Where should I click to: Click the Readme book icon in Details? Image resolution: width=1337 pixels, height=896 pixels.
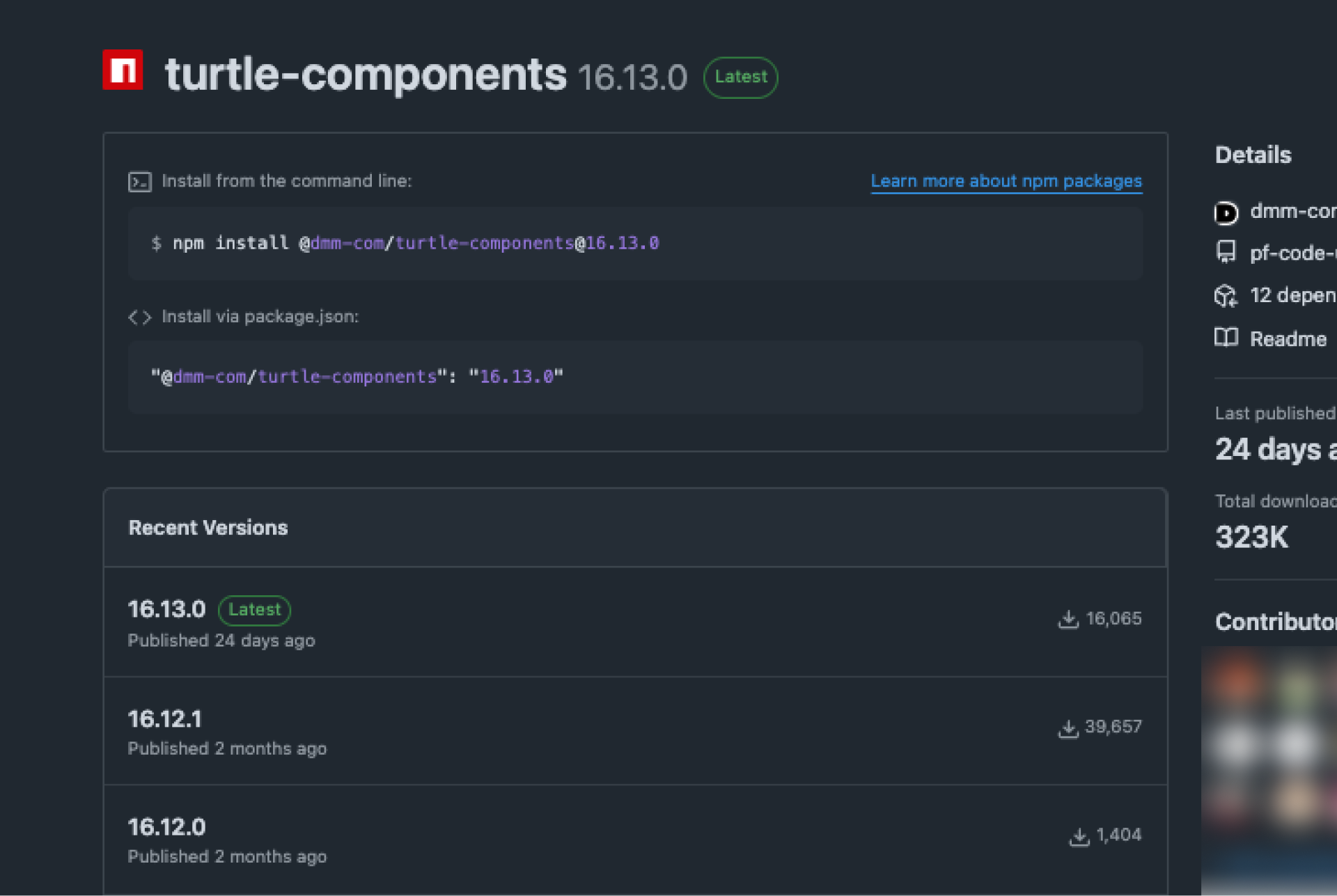point(1226,339)
